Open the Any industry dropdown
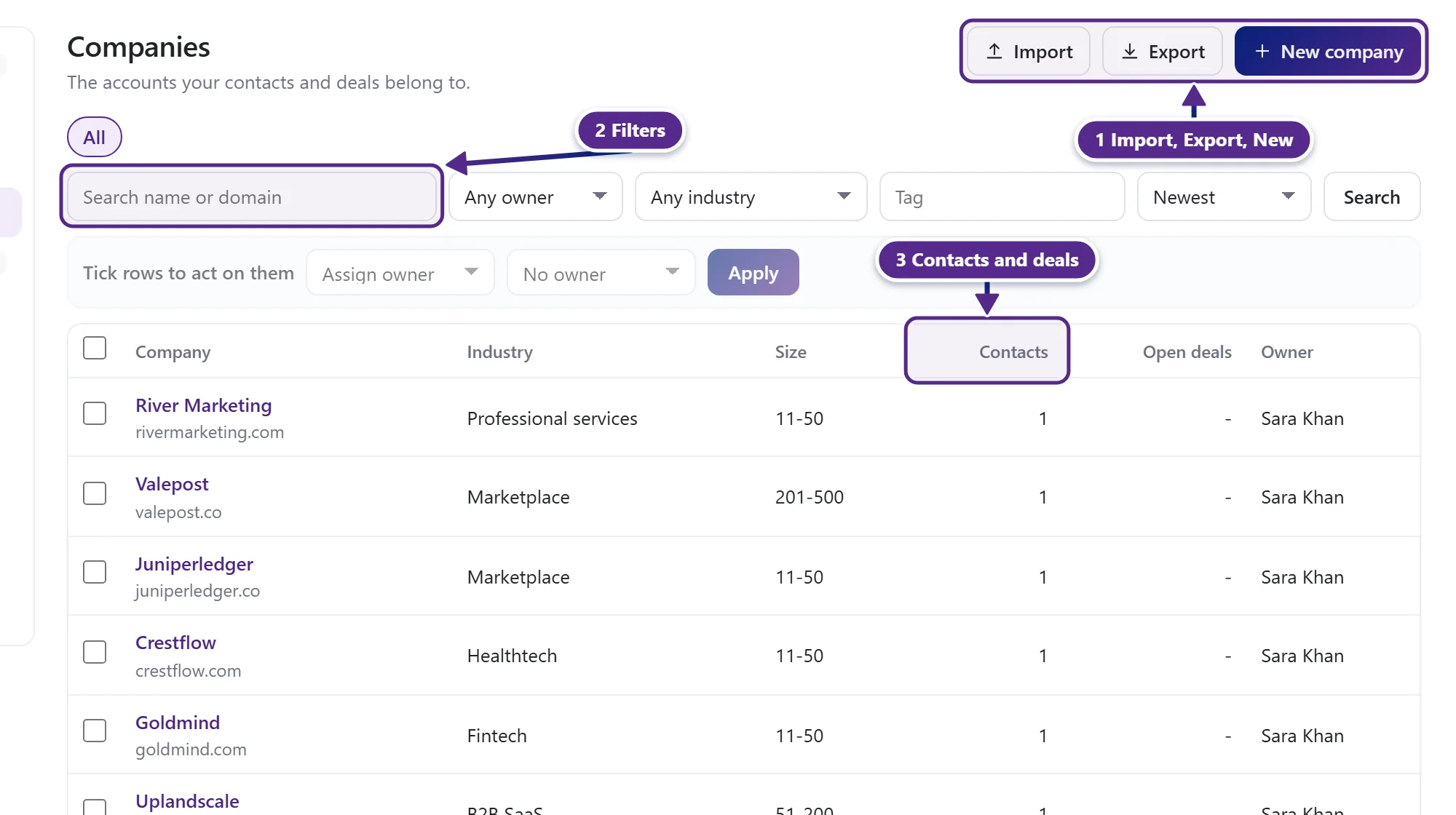 click(x=751, y=197)
